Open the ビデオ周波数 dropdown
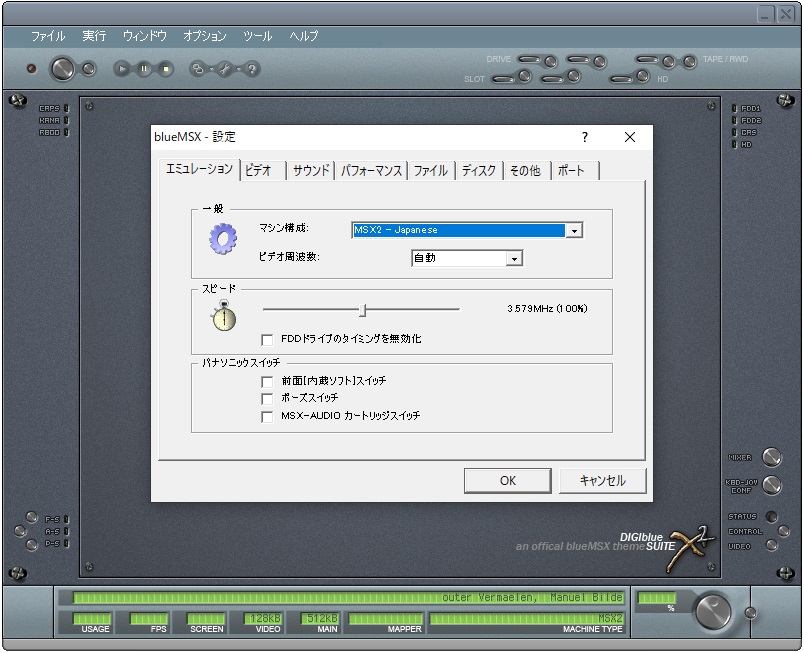This screenshot has width=804, height=653. (514, 258)
